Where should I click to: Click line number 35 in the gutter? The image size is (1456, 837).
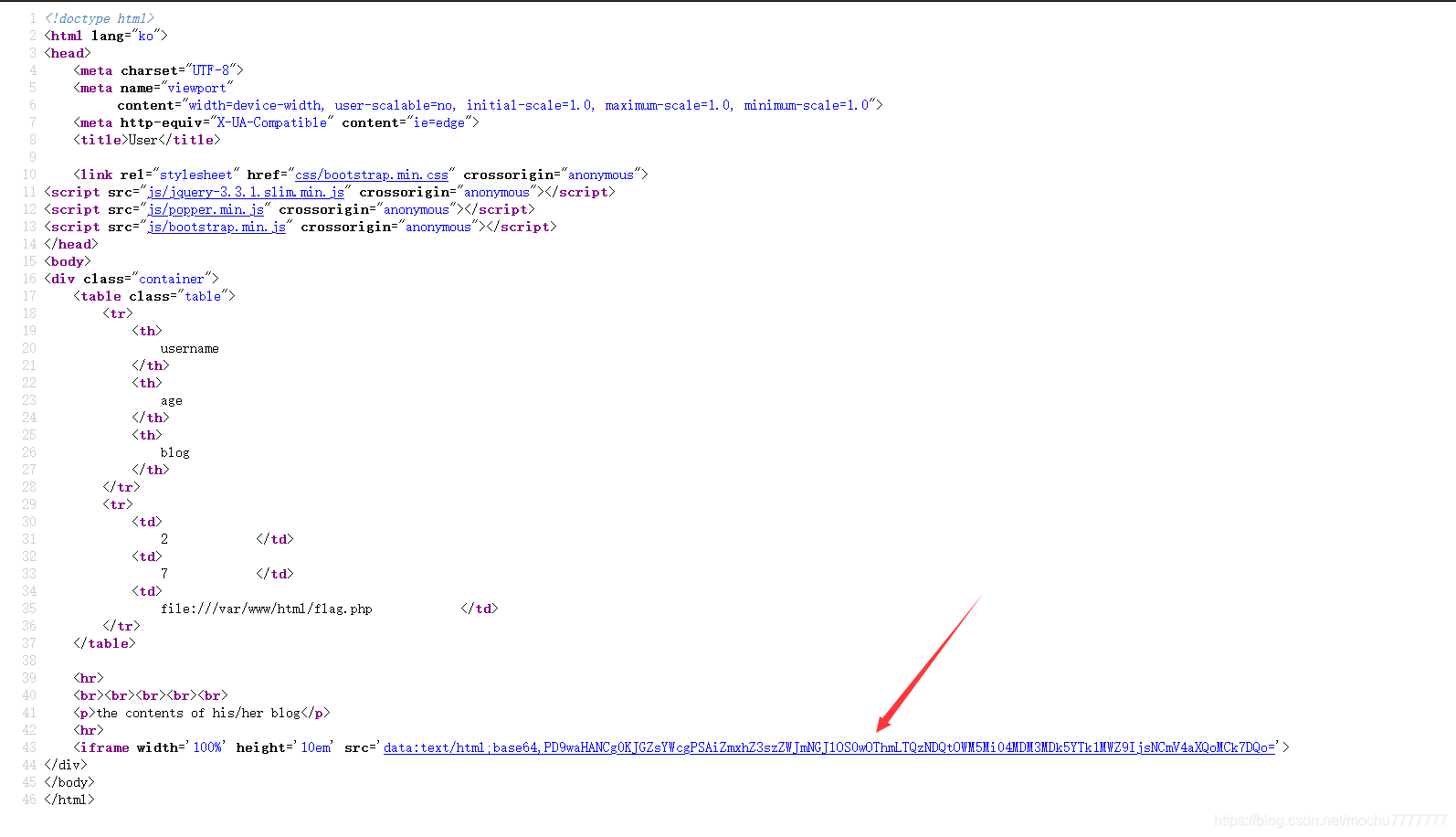point(29,609)
